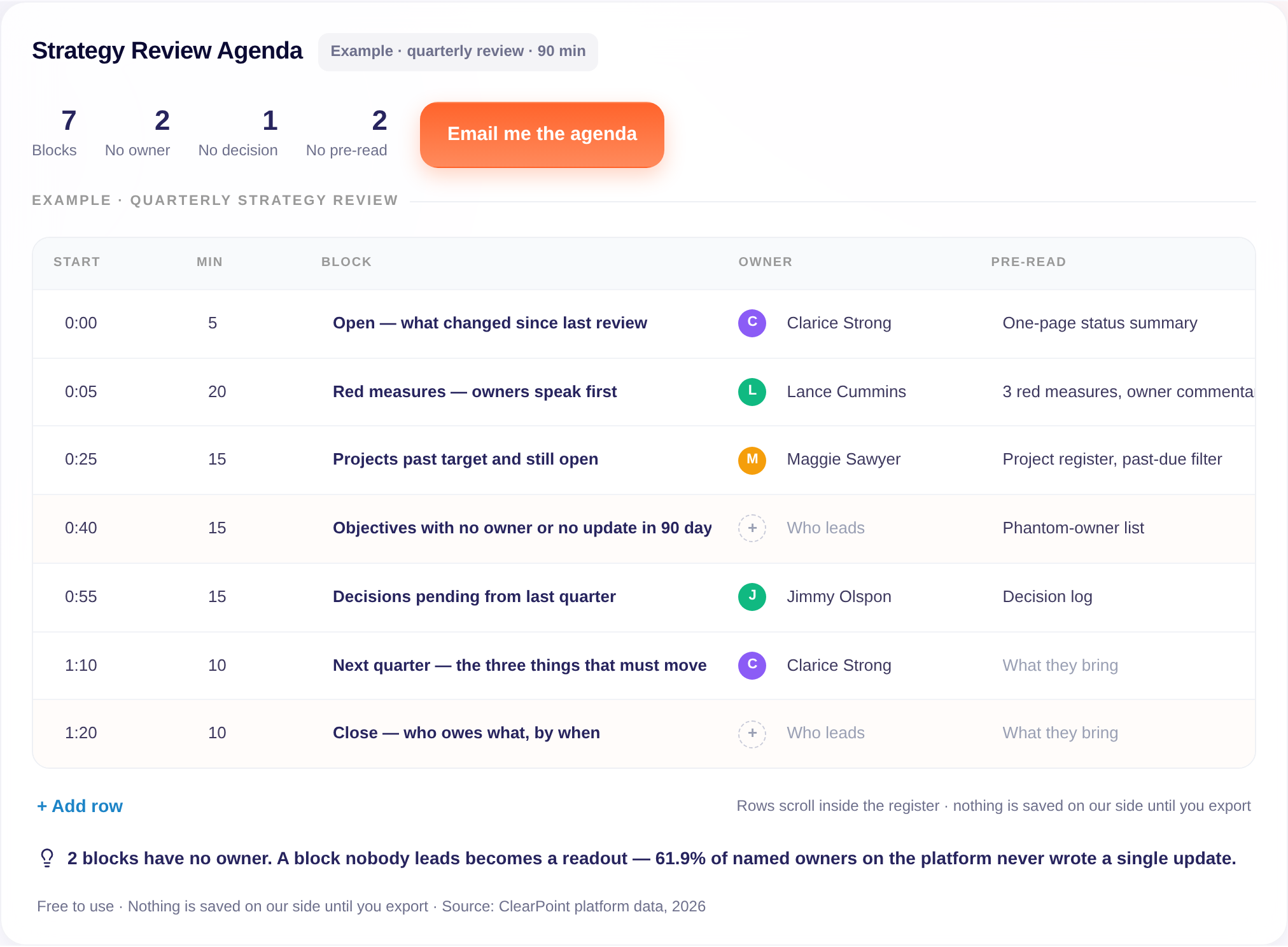Click the START column header
The image size is (1288, 947).
pyautogui.click(x=76, y=262)
